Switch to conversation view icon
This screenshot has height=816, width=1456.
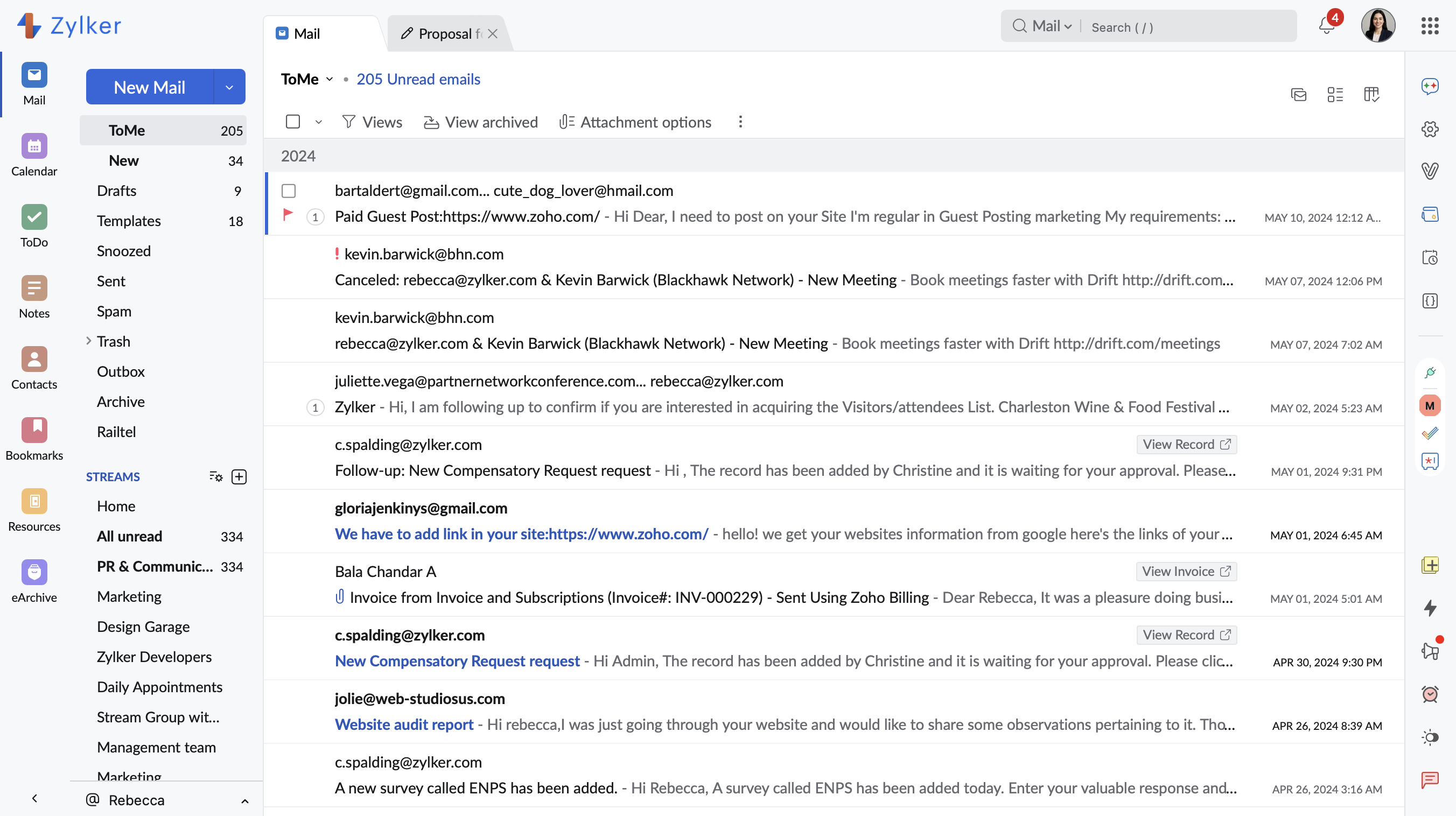pos(1298,94)
